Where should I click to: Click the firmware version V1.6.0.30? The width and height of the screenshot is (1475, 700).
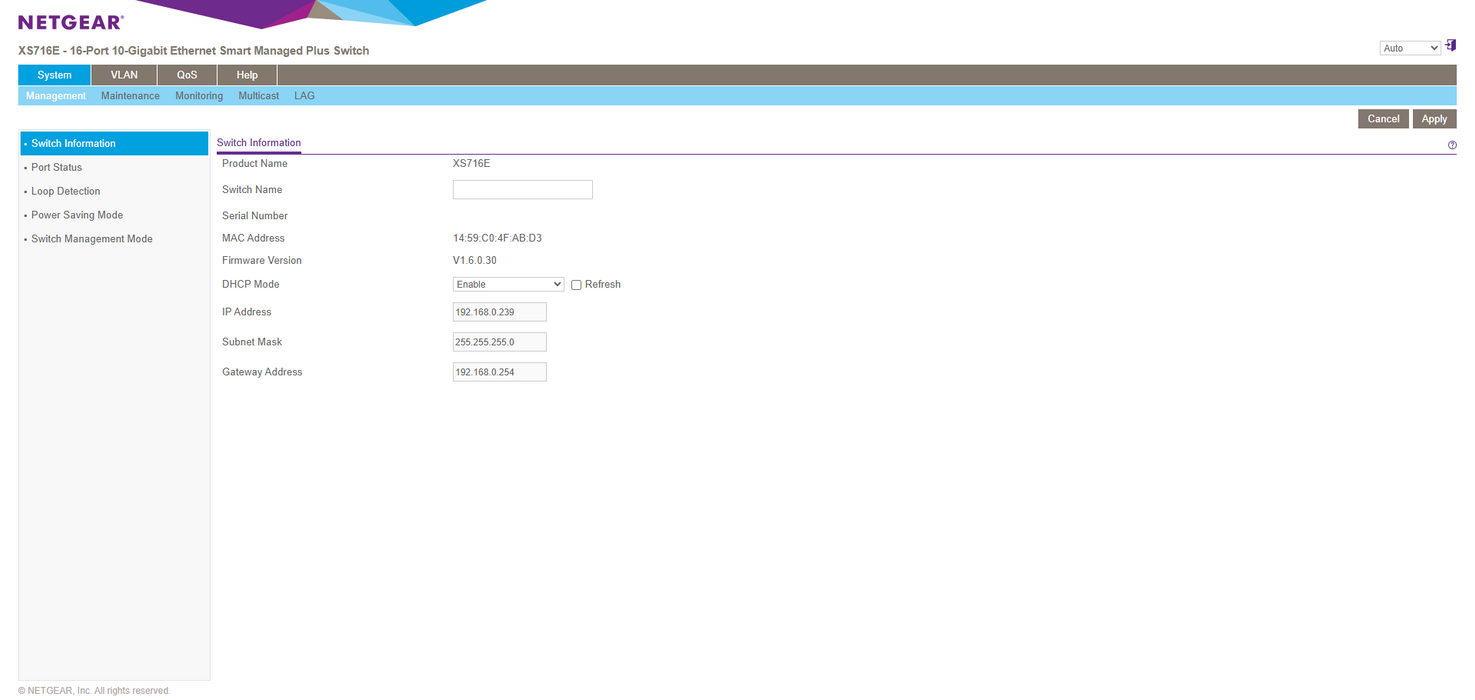475,260
